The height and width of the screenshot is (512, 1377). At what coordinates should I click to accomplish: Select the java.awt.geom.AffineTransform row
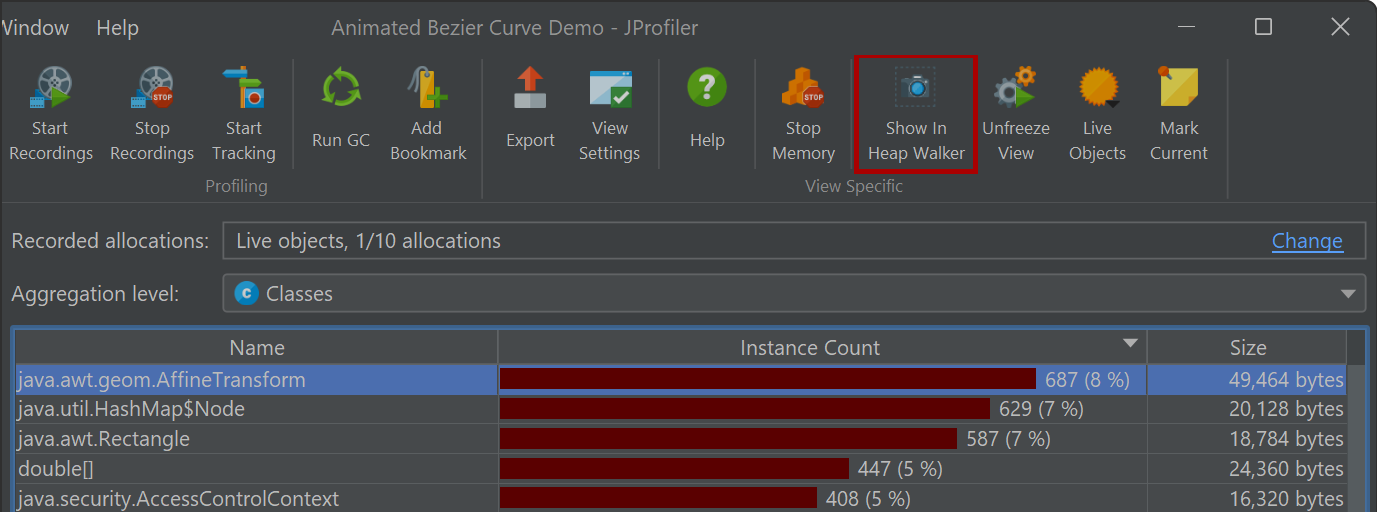pos(681,380)
